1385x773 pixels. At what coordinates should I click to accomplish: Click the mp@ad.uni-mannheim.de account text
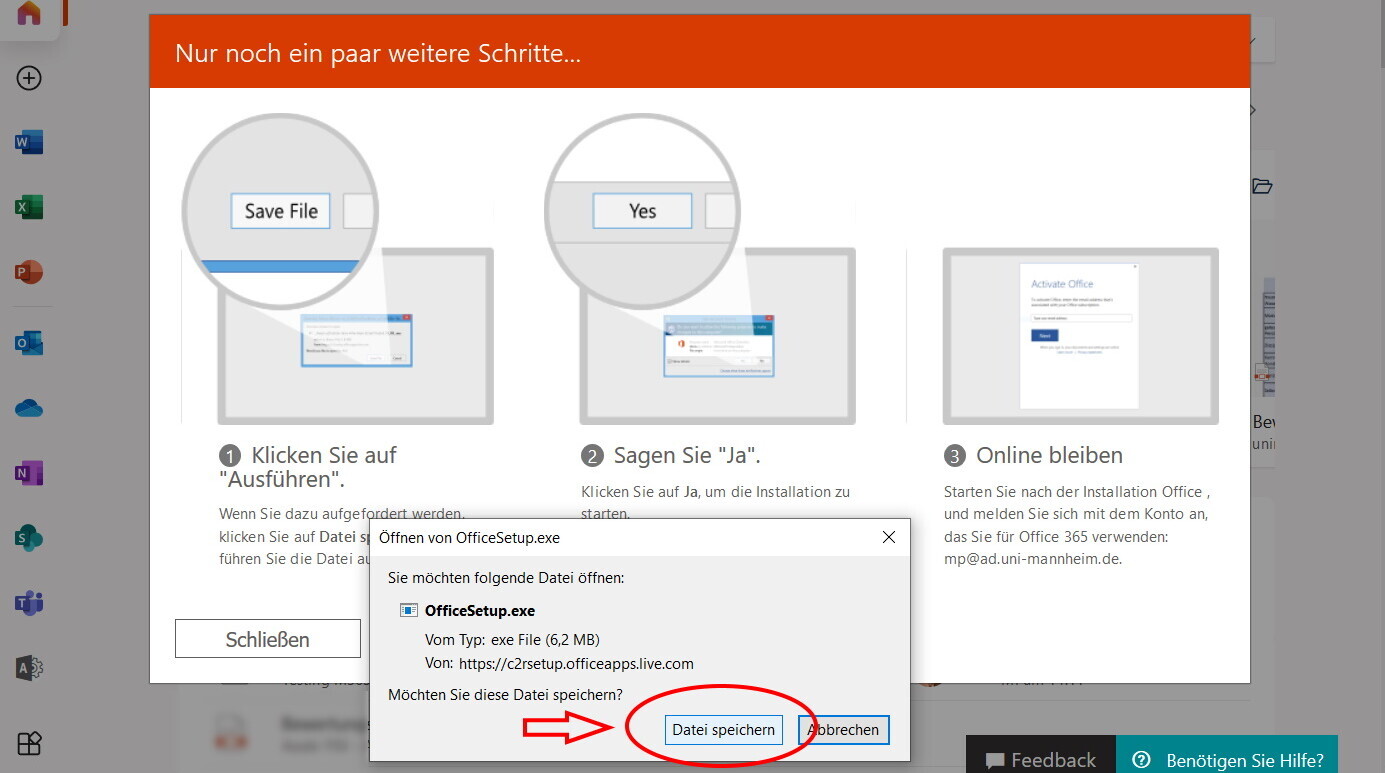1032,559
